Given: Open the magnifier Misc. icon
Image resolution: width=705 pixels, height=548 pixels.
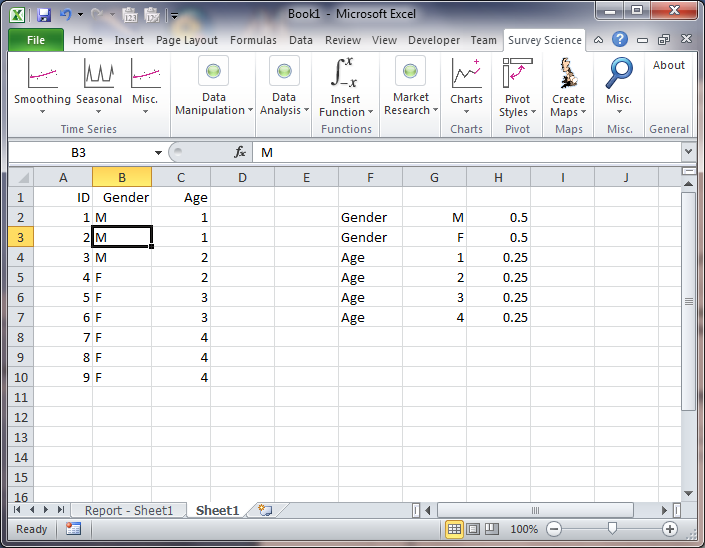Looking at the screenshot, I should 619,73.
